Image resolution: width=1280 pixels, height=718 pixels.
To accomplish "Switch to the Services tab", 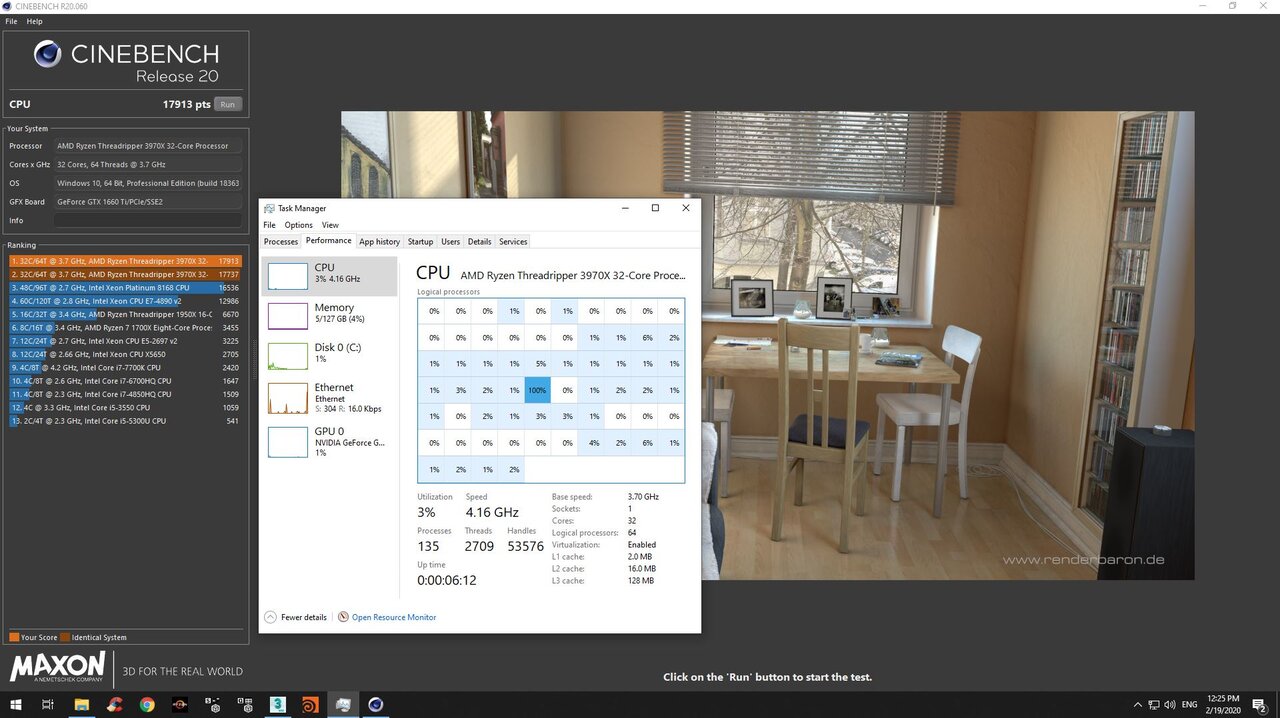I will click(x=513, y=241).
